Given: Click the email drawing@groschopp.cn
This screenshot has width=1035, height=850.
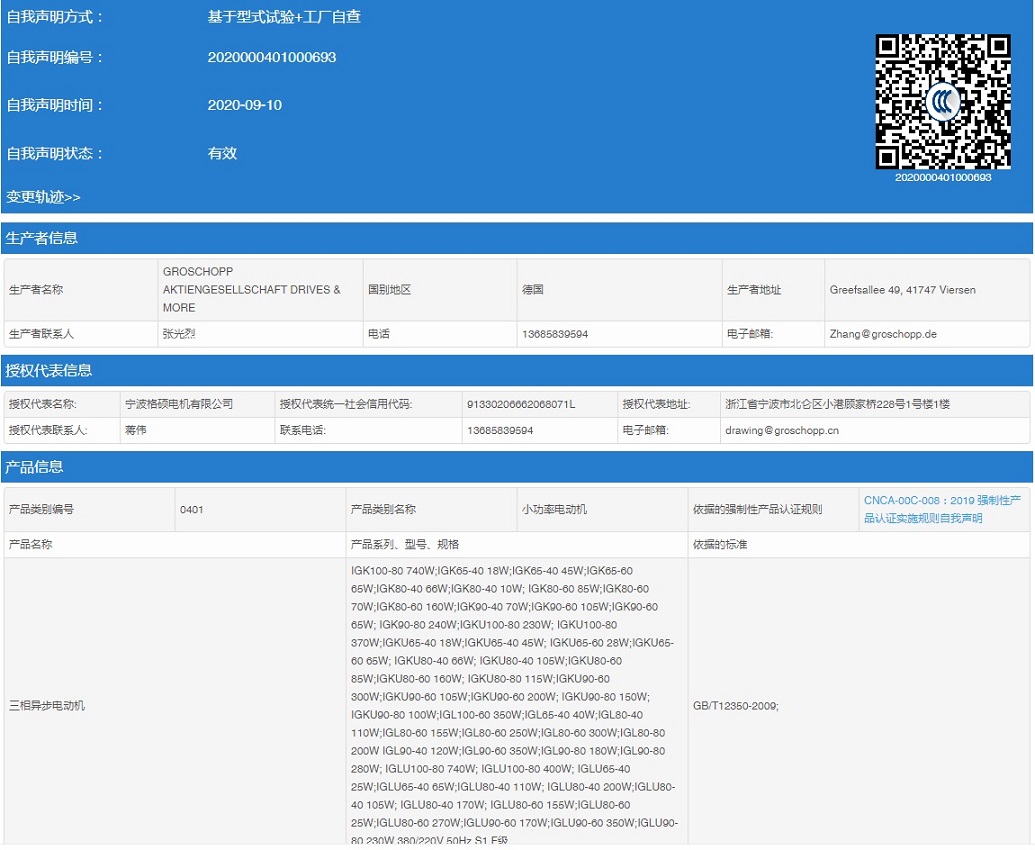Looking at the screenshot, I should [x=782, y=430].
